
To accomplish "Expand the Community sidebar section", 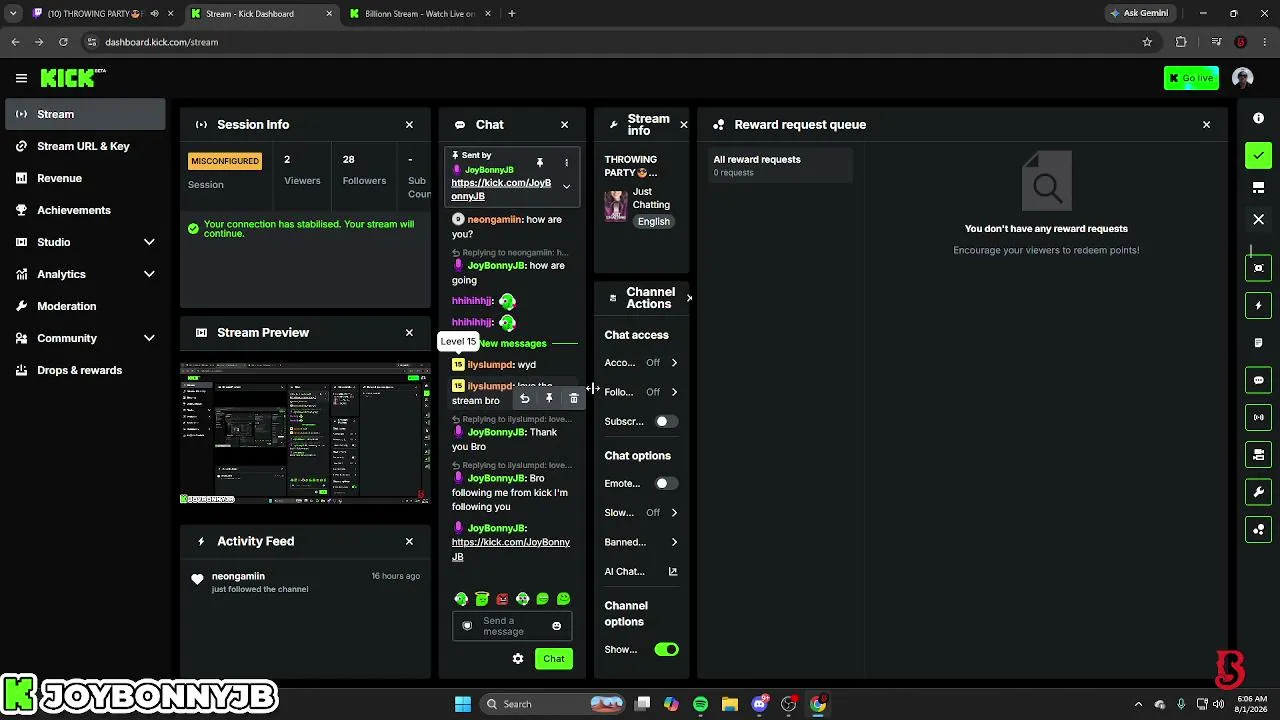I will [149, 338].
